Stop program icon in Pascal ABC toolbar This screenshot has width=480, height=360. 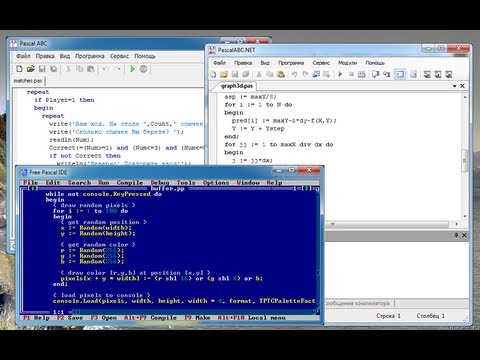pyautogui.click(x=143, y=69)
